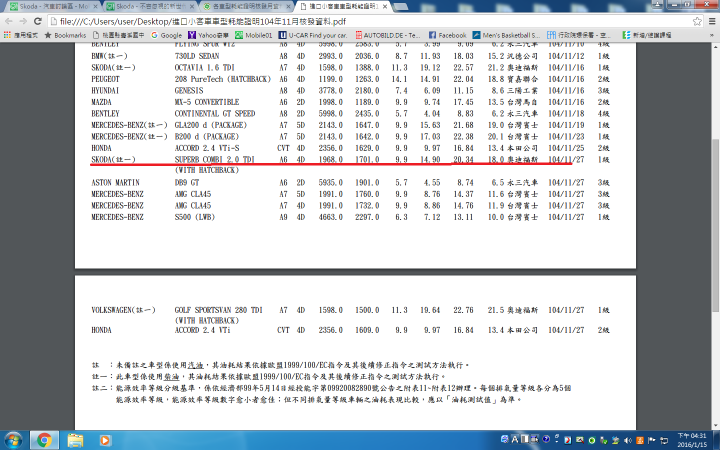Switch to the second Skoda tab
The height and width of the screenshot is (450, 720).
[x=151, y=6]
